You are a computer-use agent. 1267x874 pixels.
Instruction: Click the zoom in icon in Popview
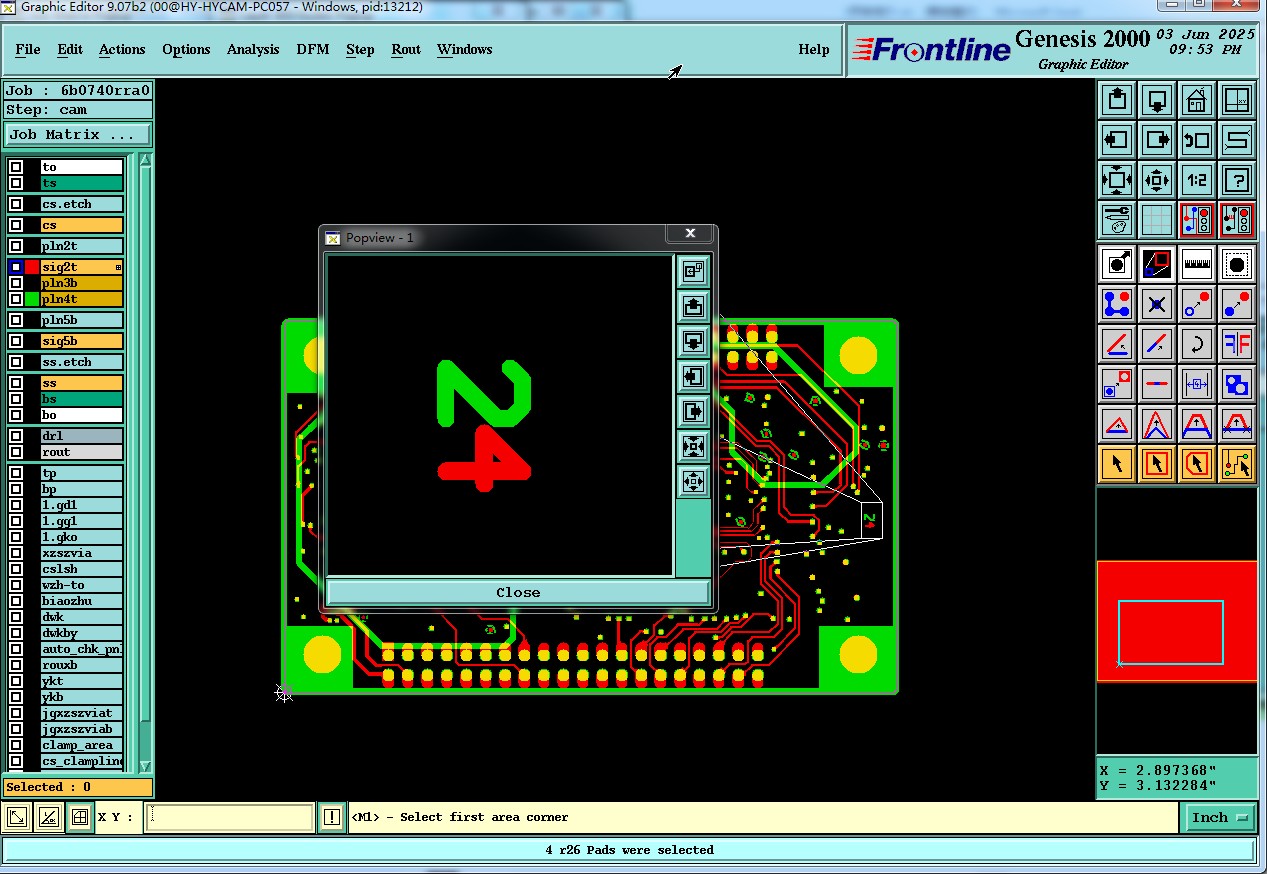click(694, 446)
